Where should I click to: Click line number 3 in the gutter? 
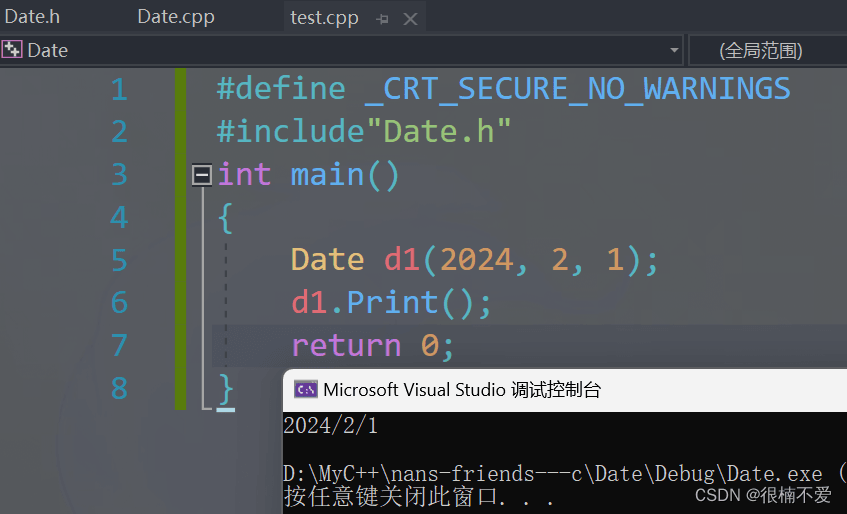tap(119, 175)
